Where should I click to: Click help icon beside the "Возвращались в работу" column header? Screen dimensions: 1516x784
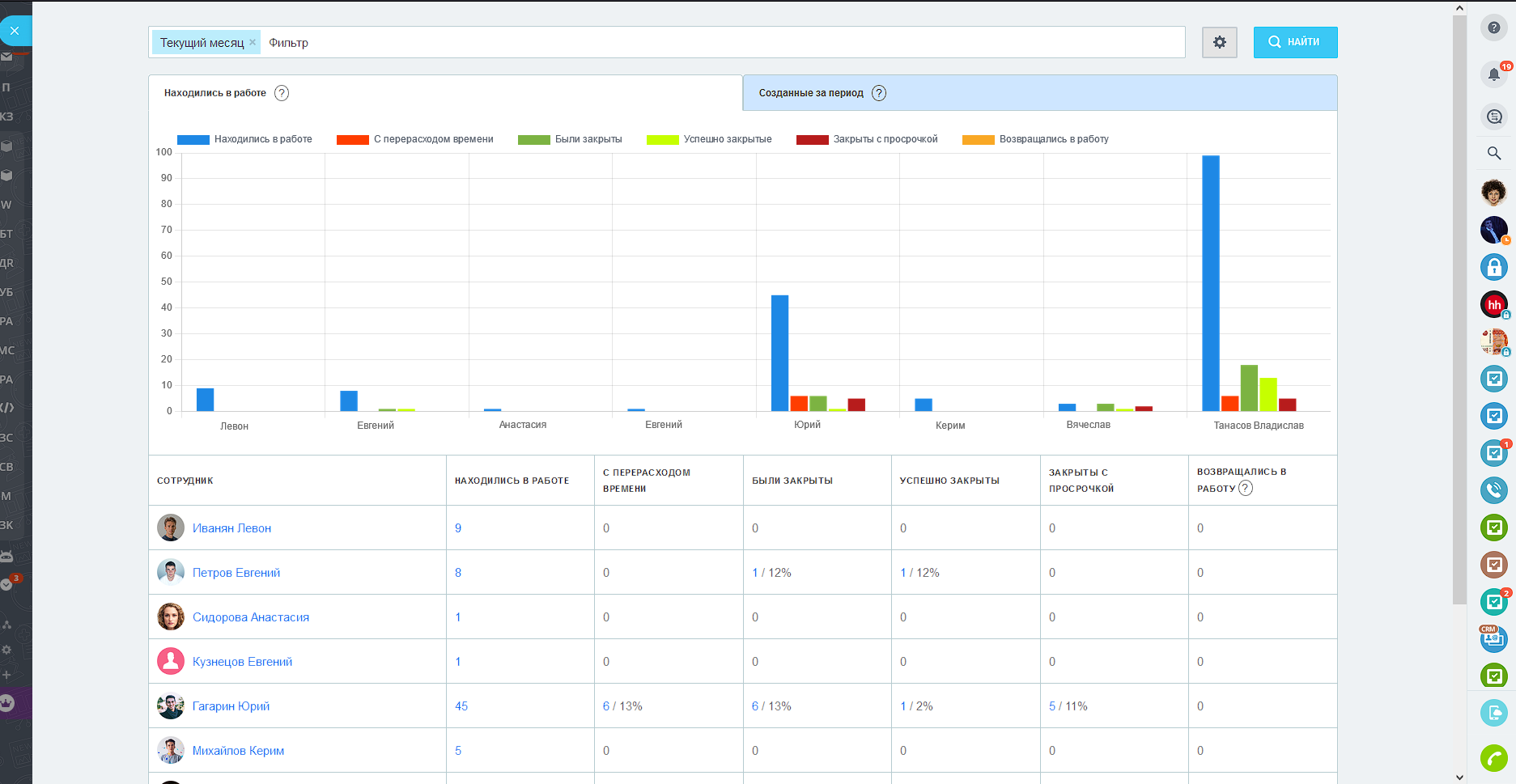coord(1246,488)
